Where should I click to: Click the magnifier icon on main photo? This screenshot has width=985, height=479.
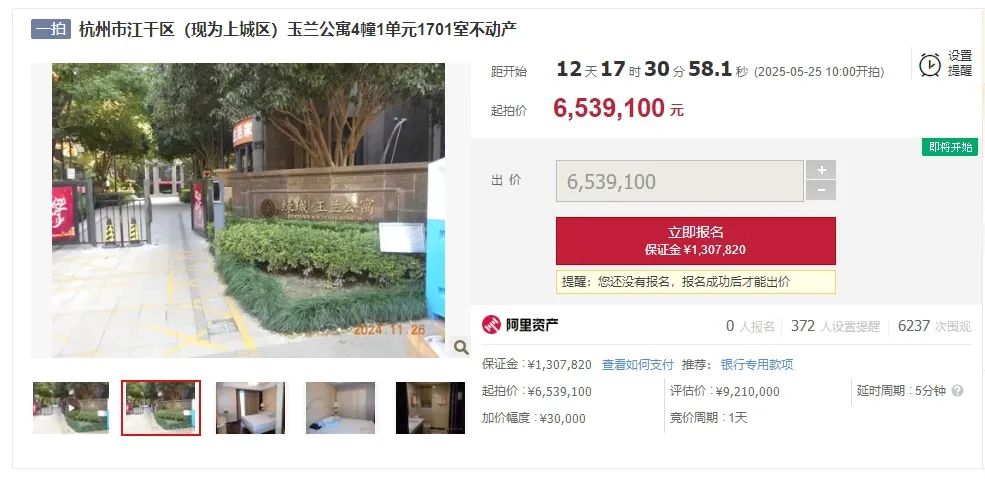(460, 347)
